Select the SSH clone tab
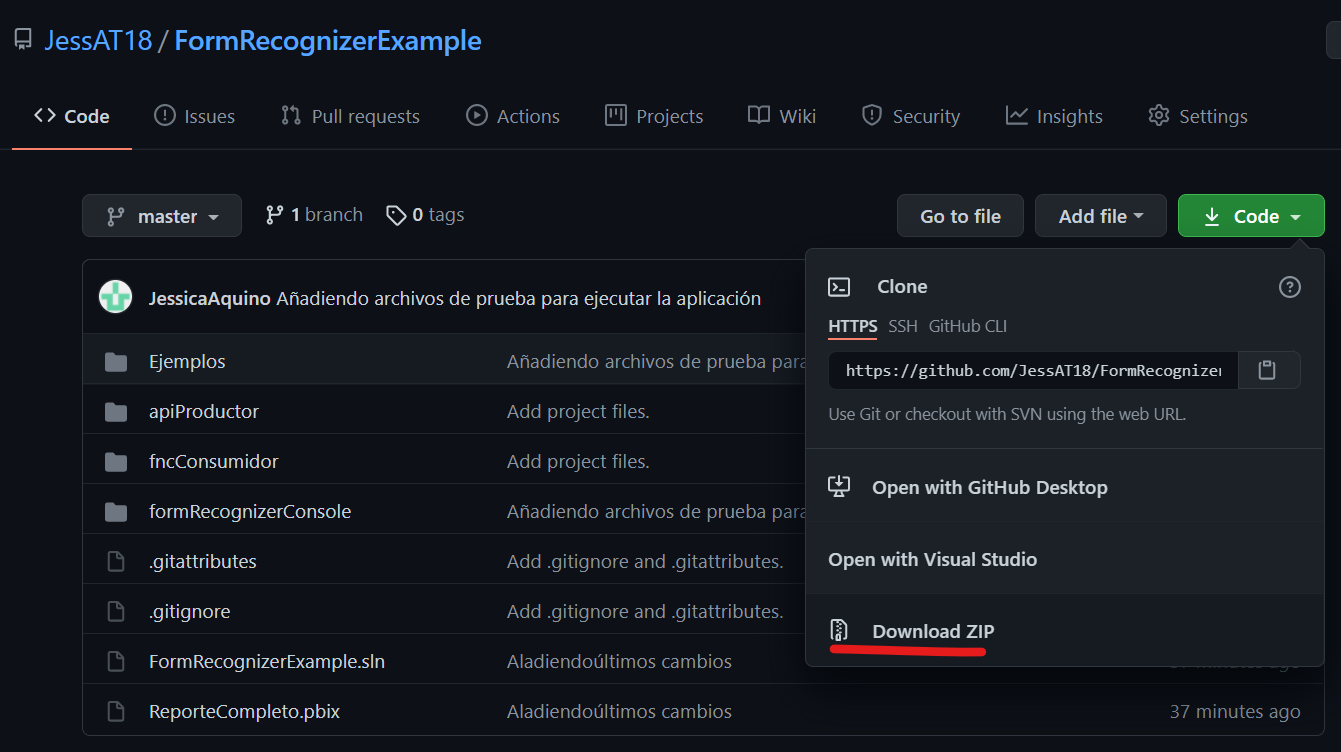 click(903, 326)
